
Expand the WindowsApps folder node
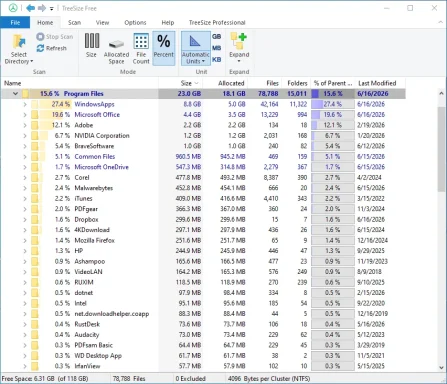25,104
